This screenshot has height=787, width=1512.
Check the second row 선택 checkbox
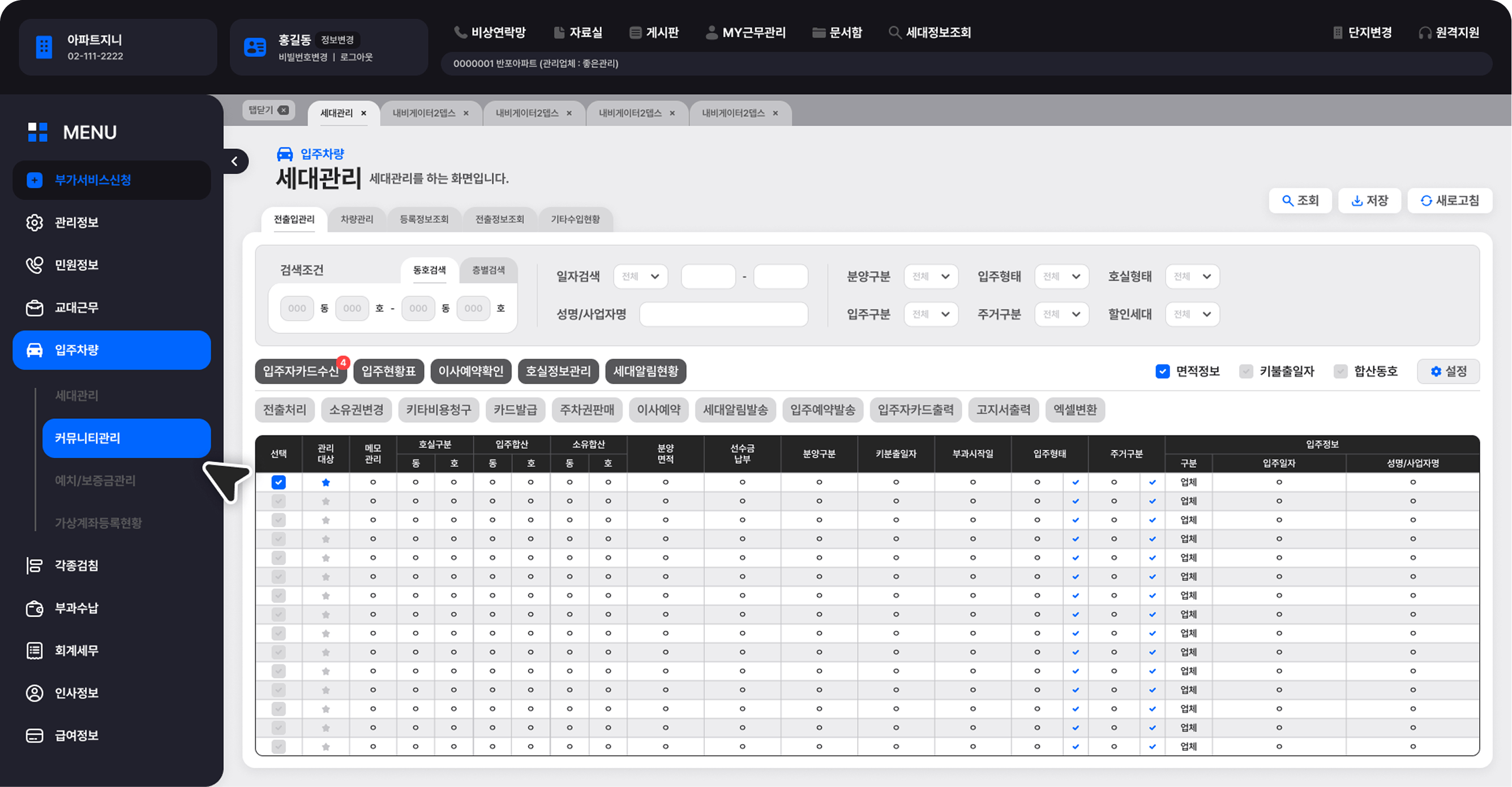pos(279,501)
